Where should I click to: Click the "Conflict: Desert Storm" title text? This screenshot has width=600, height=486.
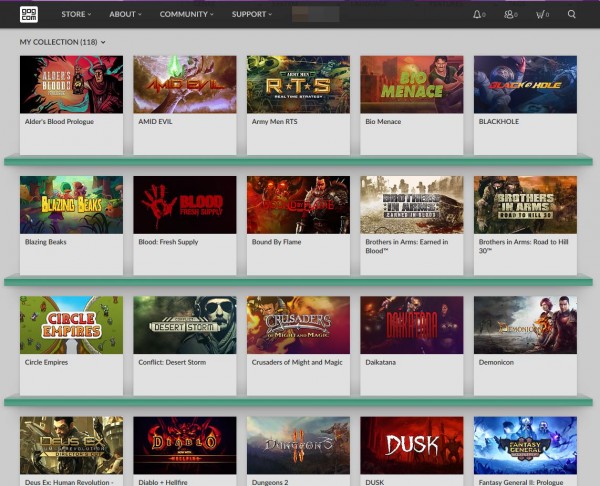[x=172, y=362]
